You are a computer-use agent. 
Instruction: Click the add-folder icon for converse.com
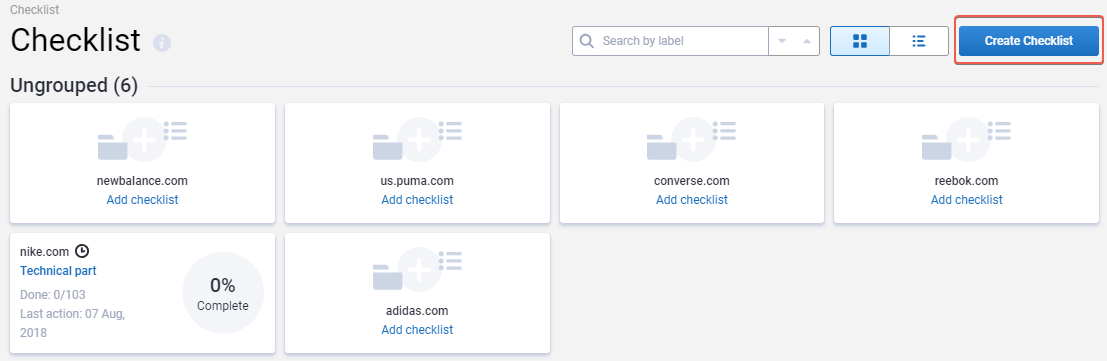[691, 140]
